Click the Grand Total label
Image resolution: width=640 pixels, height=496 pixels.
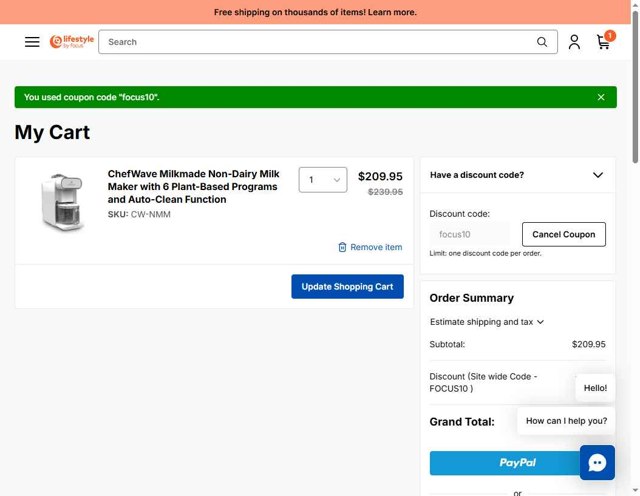click(x=462, y=422)
